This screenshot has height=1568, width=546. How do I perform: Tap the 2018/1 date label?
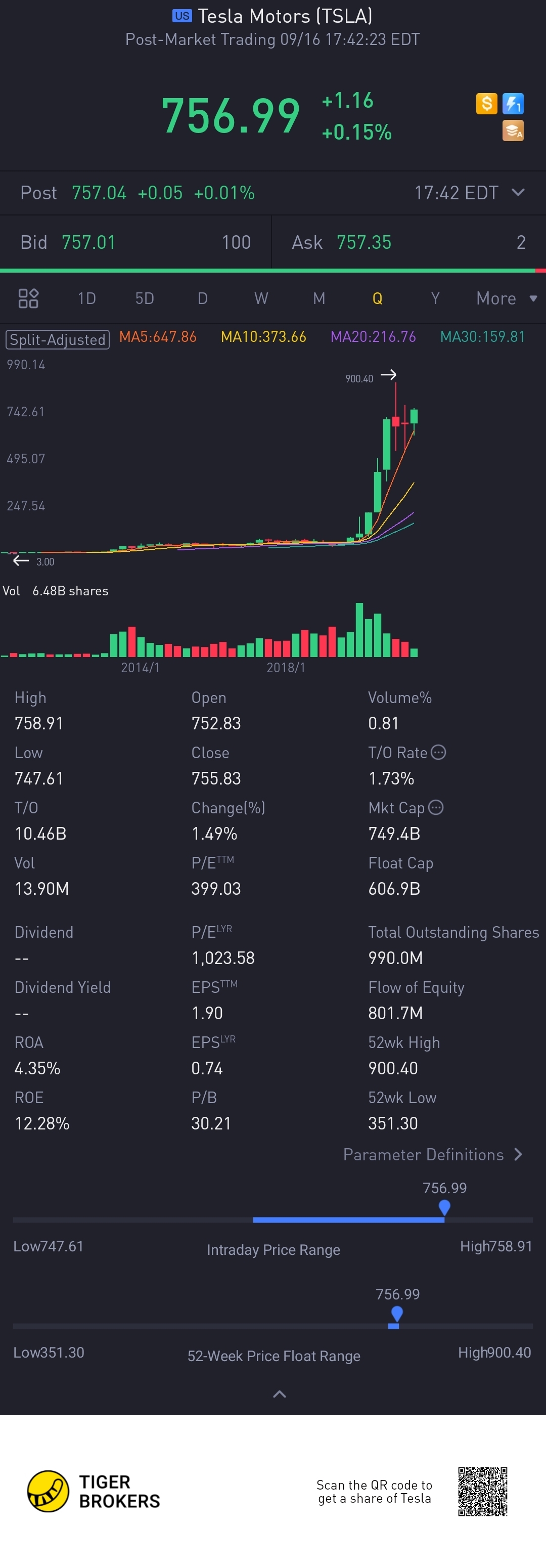coord(286,668)
